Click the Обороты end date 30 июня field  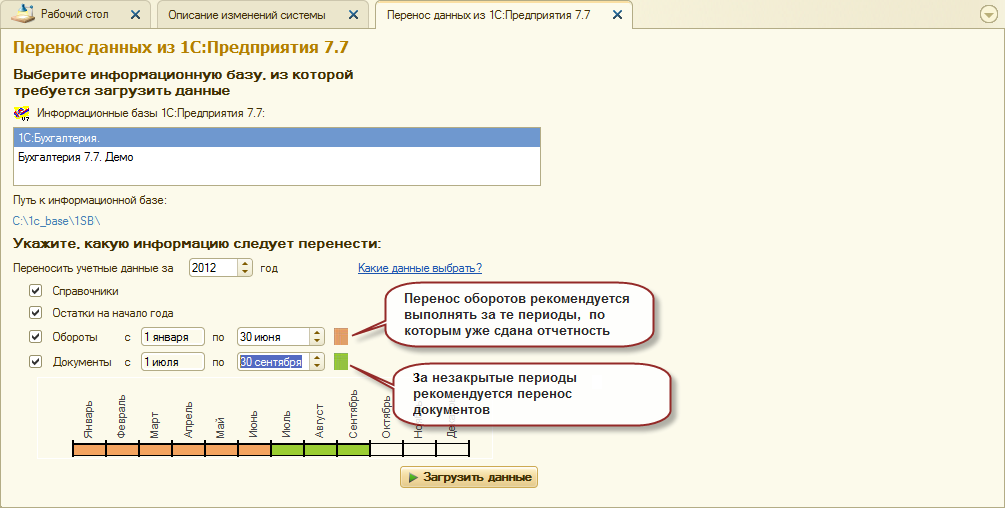coord(274,336)
